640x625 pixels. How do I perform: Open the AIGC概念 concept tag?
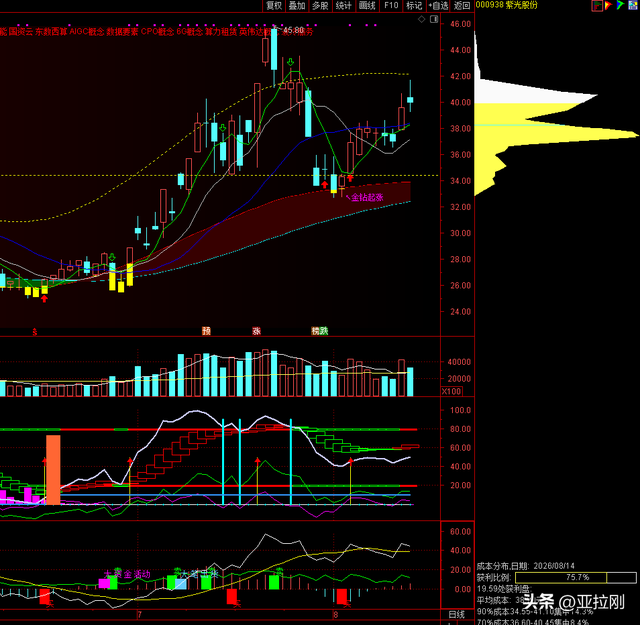click(x=87, y=31)
